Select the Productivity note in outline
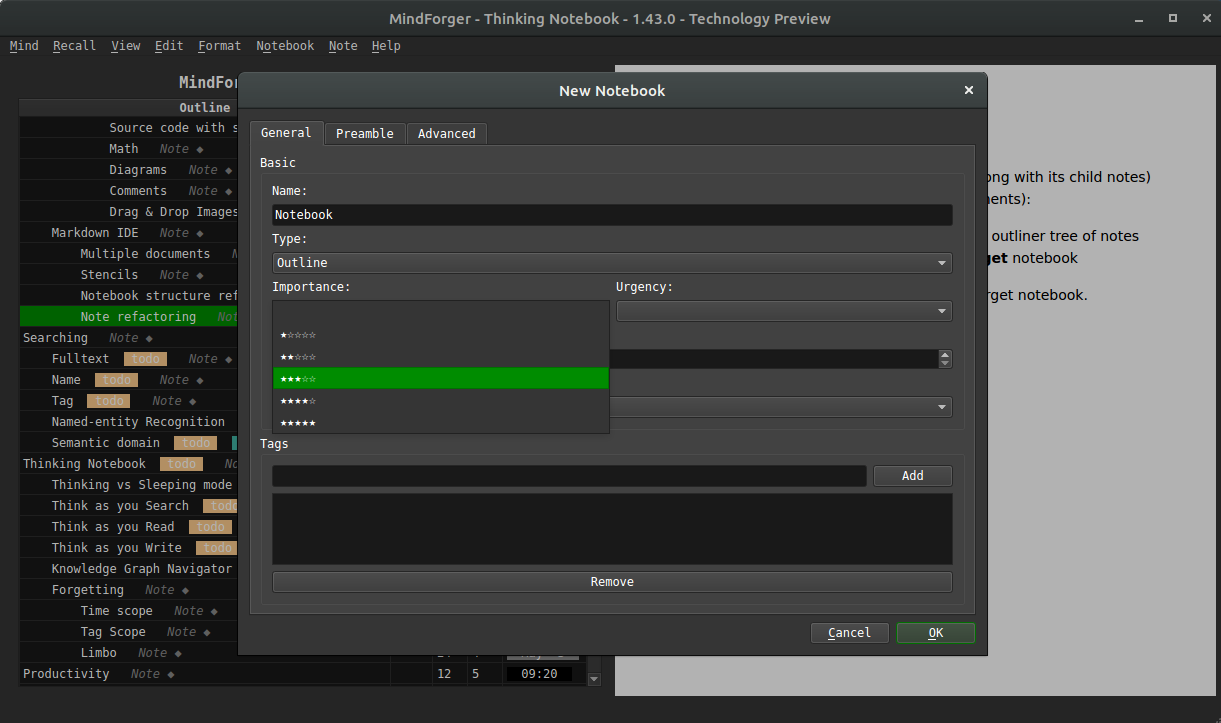 [x=66, y=674]
